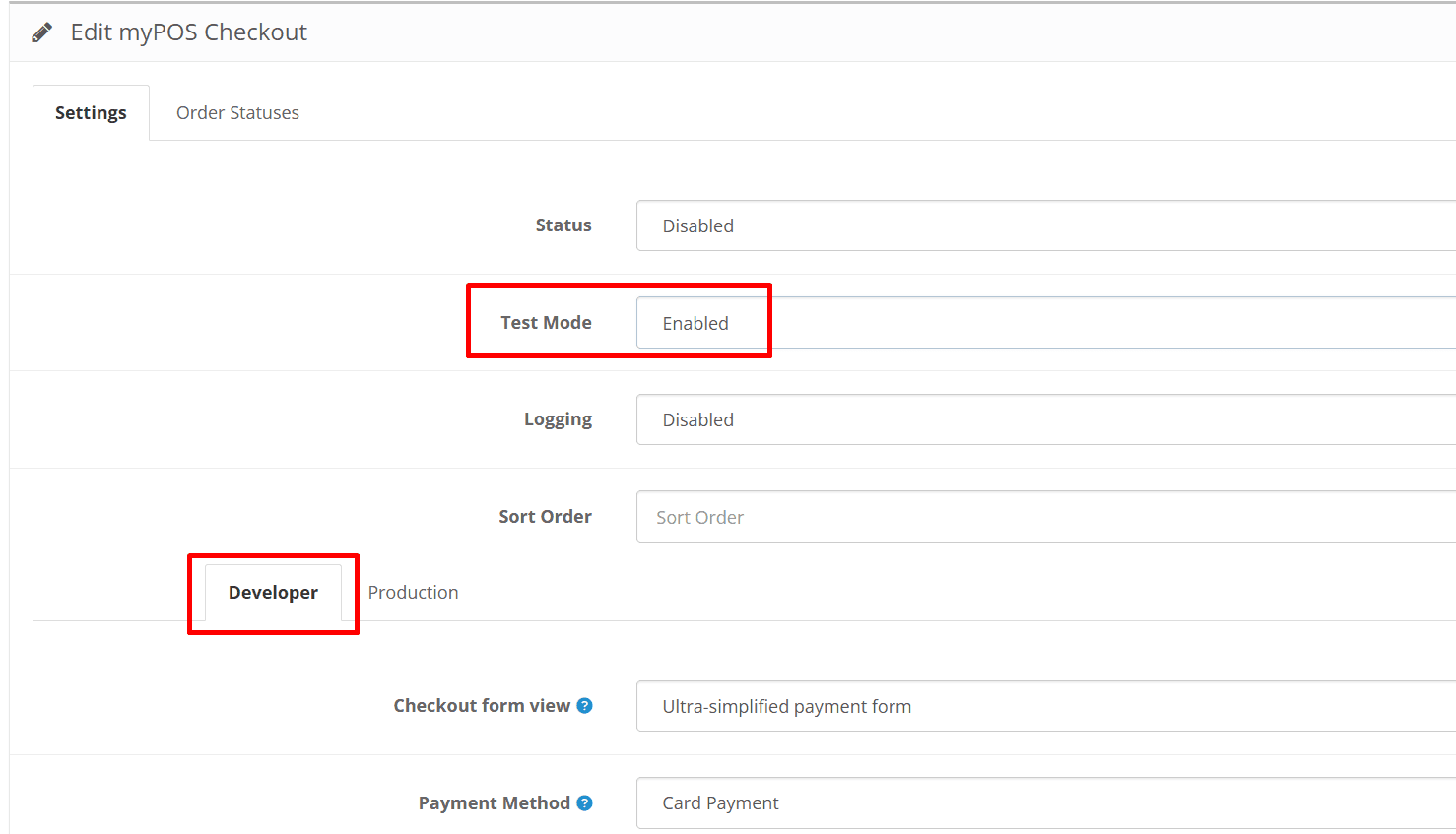Click the Payment Method label text
The width and height of the screenshot is (1456, 834).
pyautogui.click(x=494, y=803)
